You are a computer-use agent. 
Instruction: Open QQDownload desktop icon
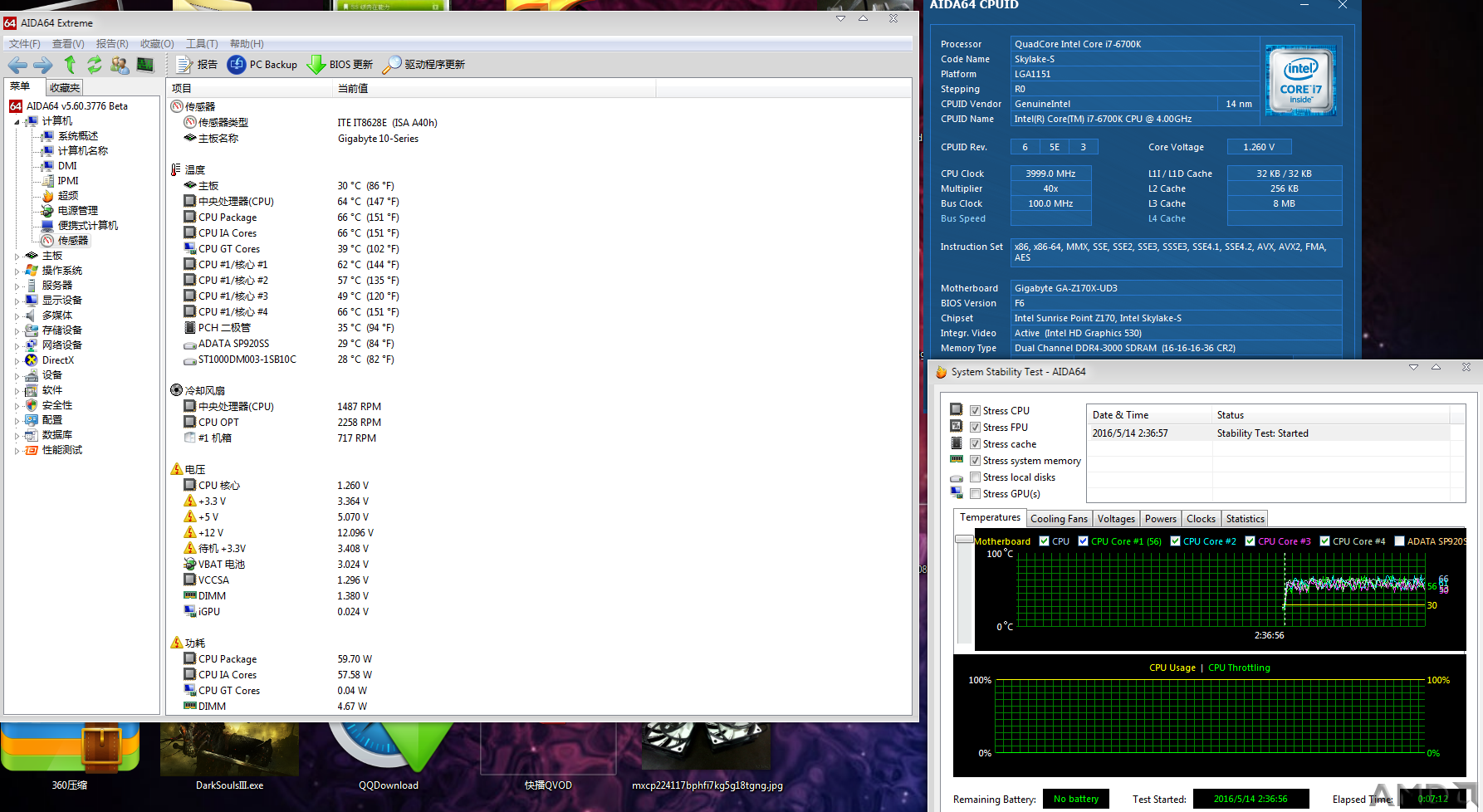point(389,756)
